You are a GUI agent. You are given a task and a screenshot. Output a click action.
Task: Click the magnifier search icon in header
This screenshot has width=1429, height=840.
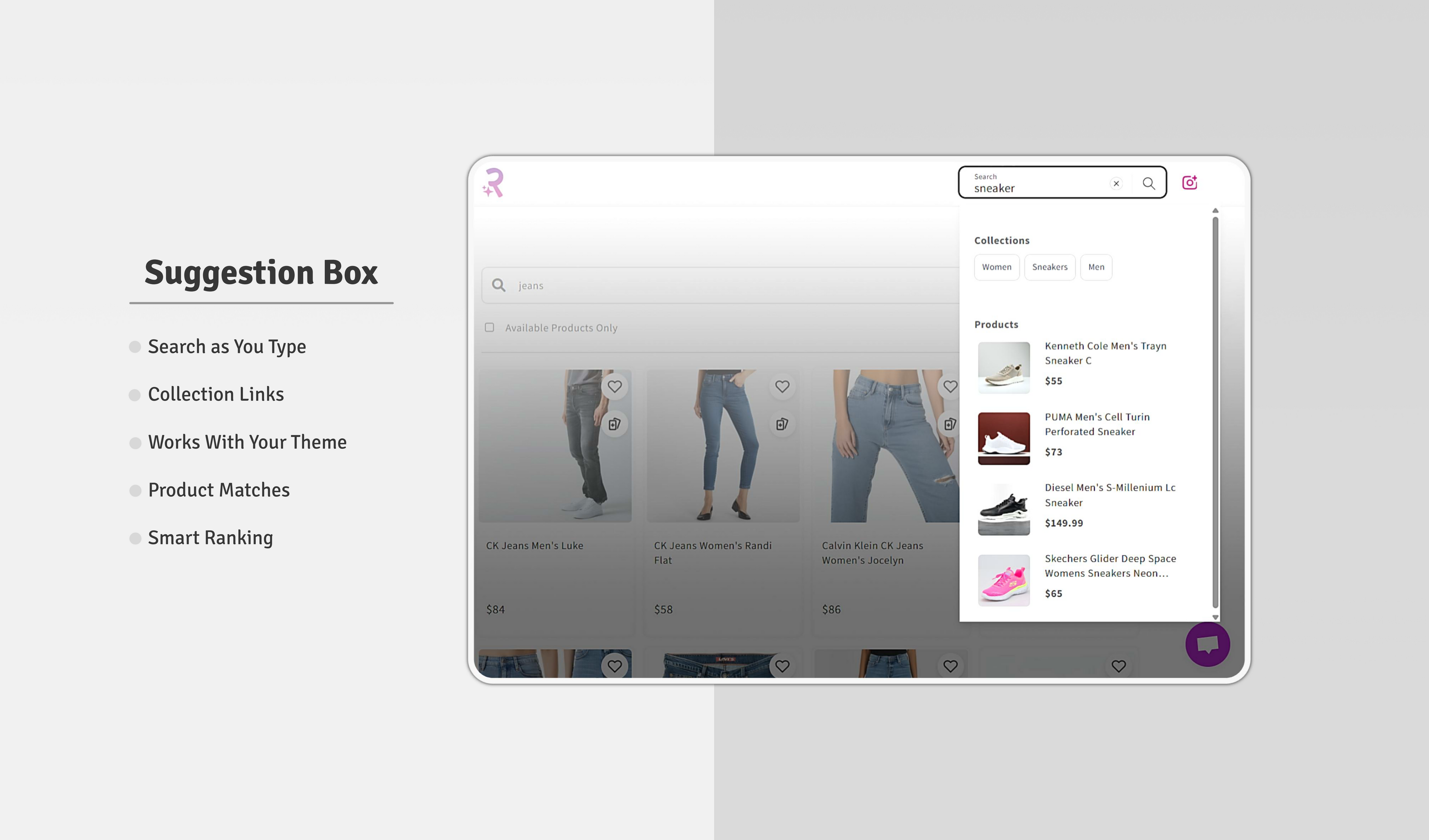[1148, 183]
